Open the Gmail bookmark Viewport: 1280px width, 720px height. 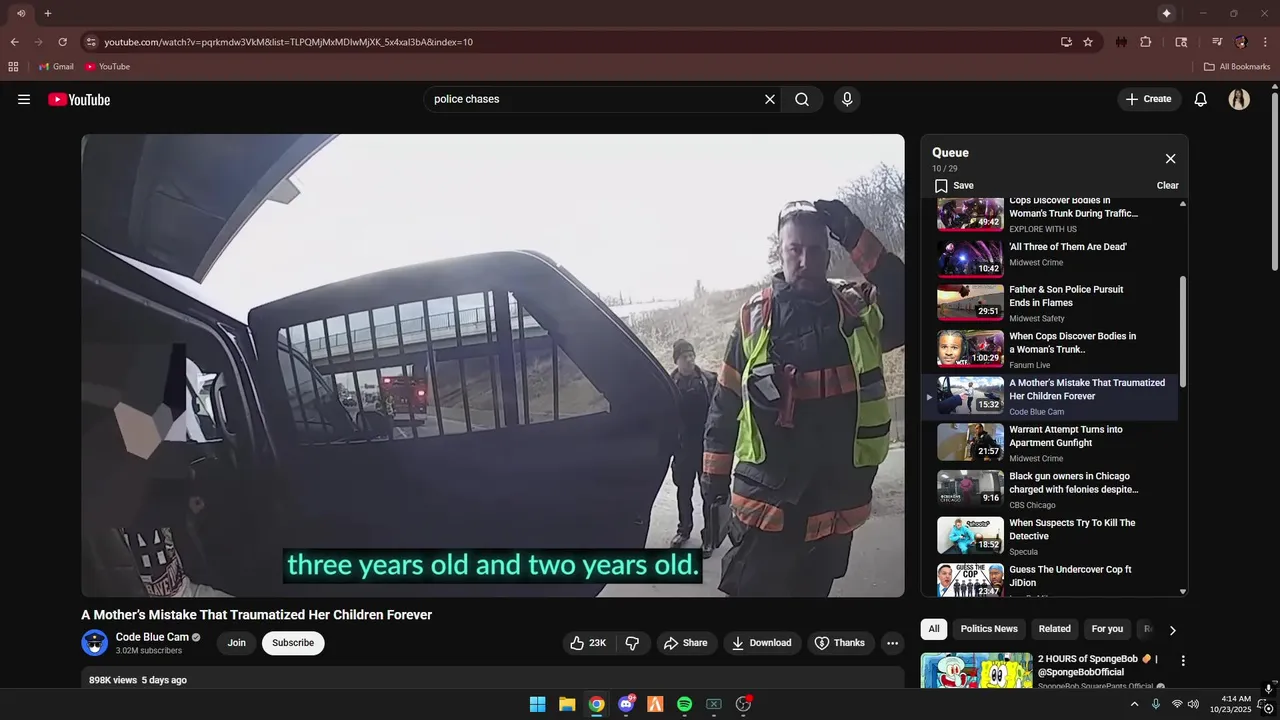point(57,66)
